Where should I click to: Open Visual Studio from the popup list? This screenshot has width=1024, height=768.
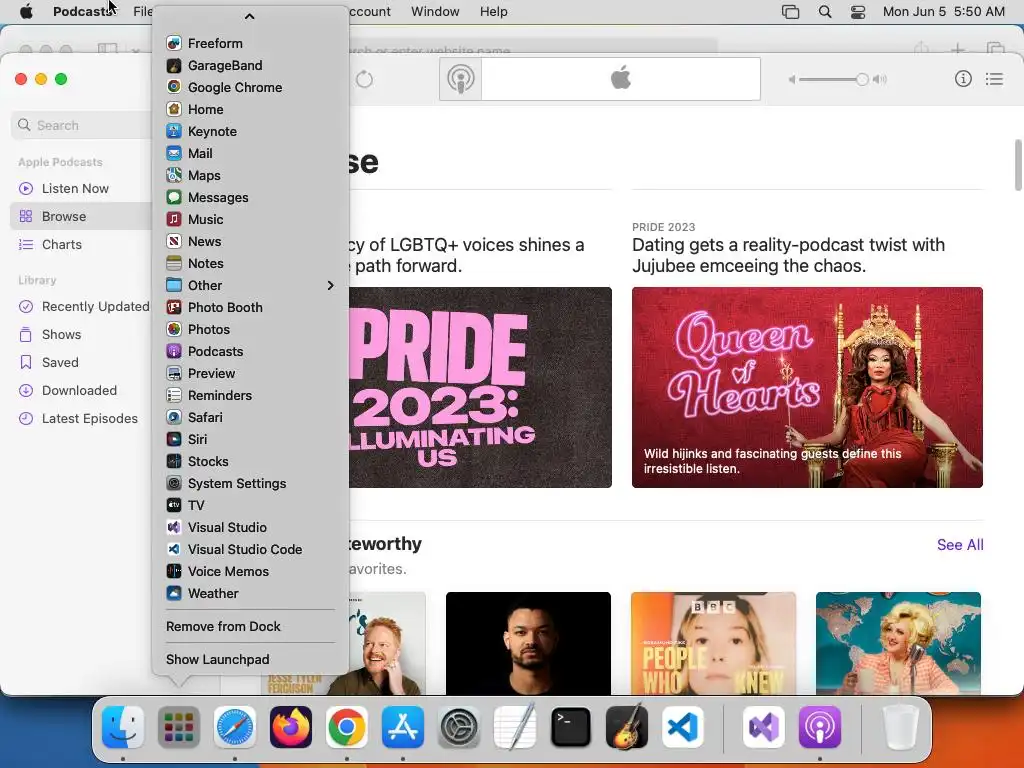[249, 527]
